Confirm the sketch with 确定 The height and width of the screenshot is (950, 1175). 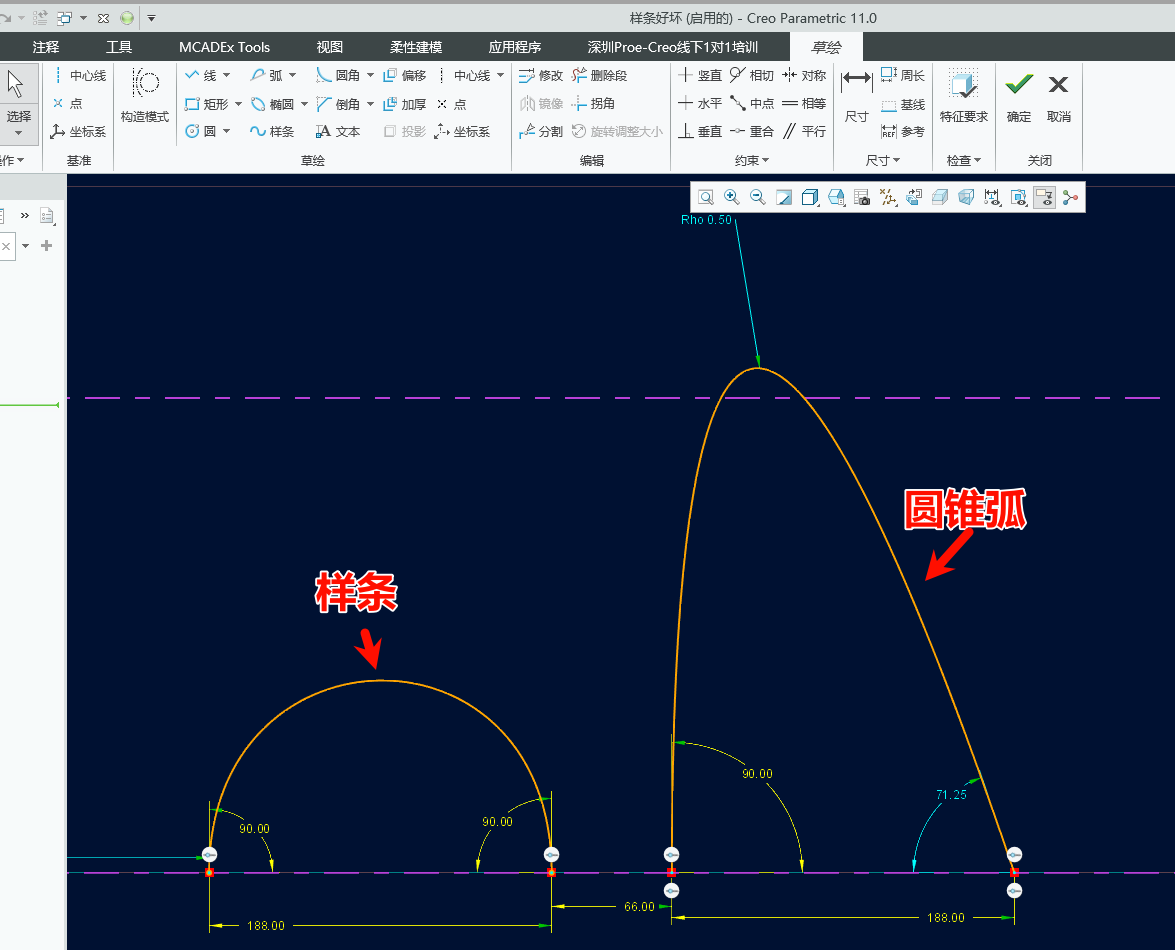(1019, 96)
